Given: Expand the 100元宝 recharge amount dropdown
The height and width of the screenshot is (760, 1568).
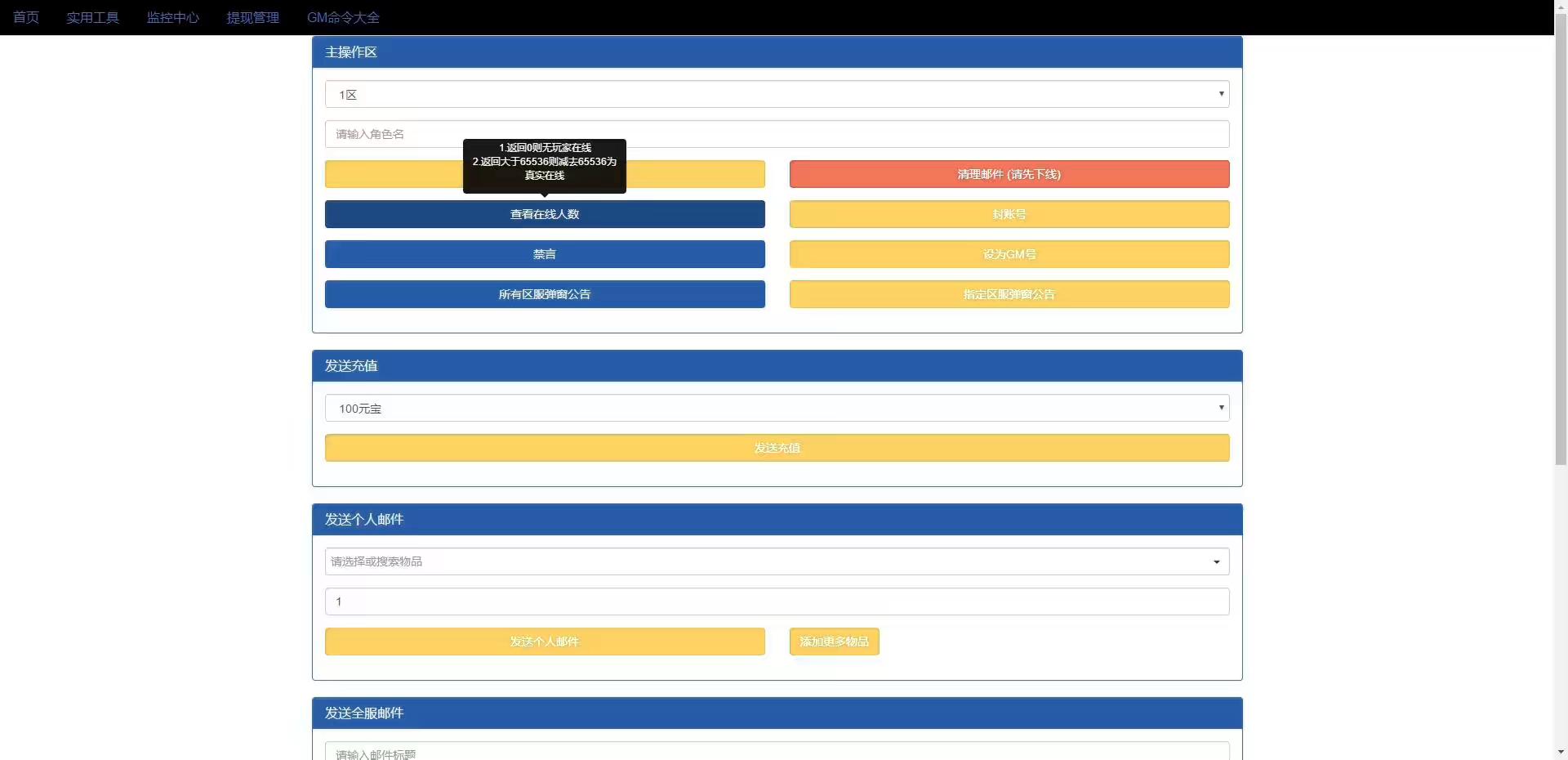Looking at the screenshot, I should coord(777,408).
